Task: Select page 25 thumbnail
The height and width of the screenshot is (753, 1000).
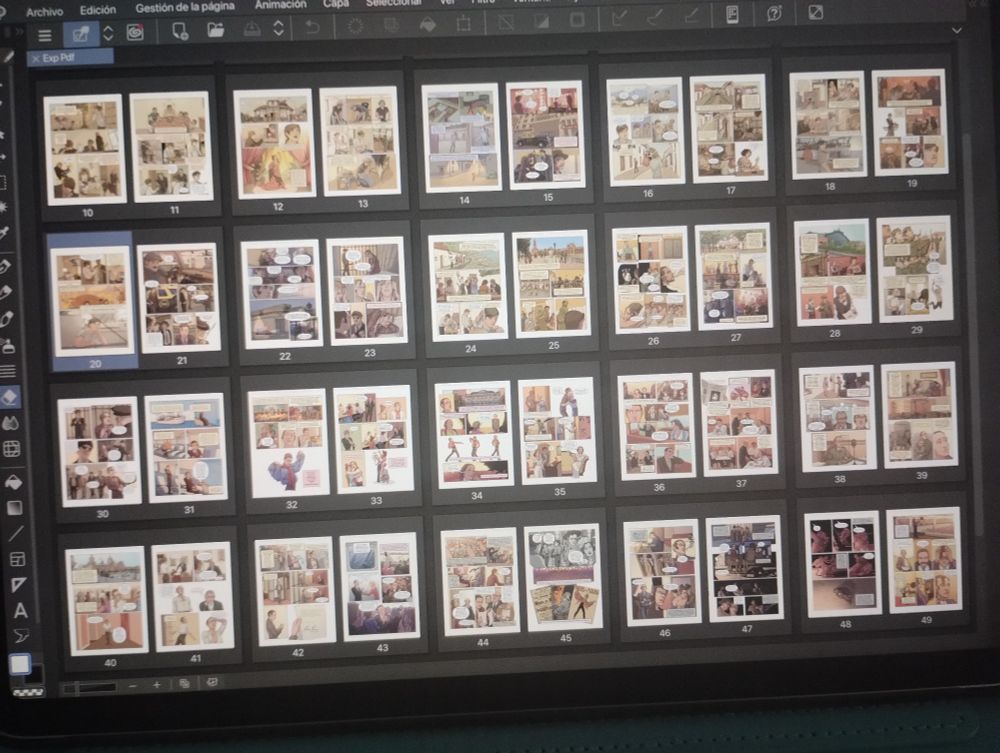Action: point(552,284)
